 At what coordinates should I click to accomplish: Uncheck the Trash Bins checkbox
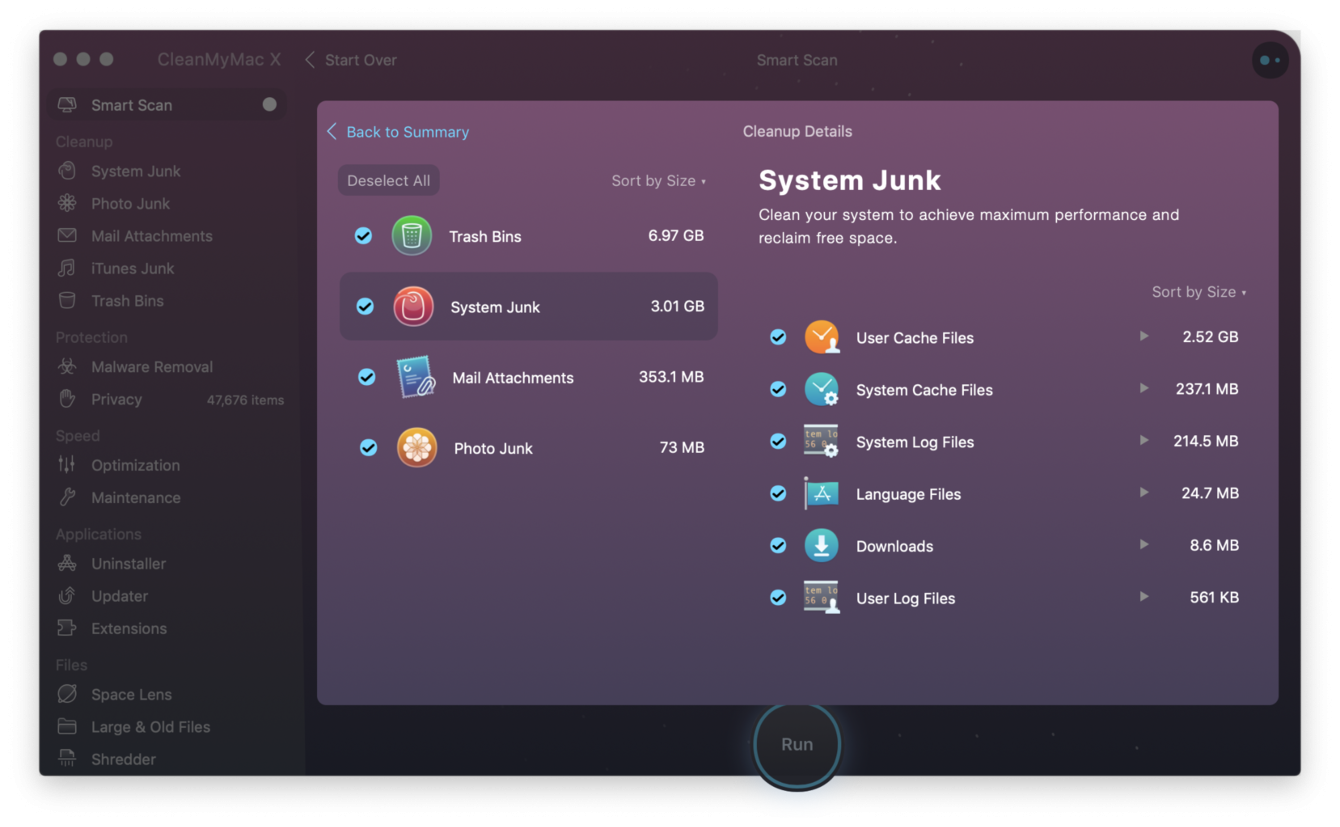(x=363, y=236)
